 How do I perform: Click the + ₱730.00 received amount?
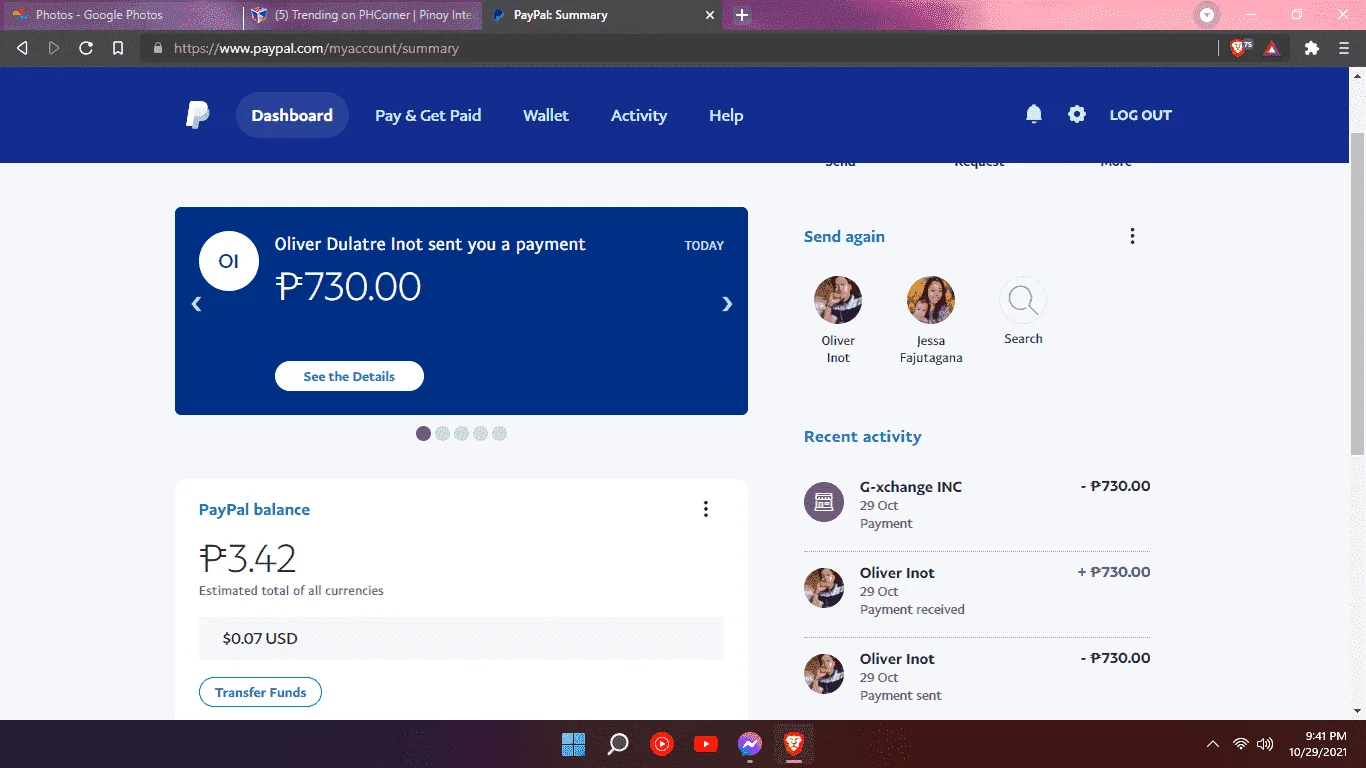pyautogui.click(x=1113, y=572)
